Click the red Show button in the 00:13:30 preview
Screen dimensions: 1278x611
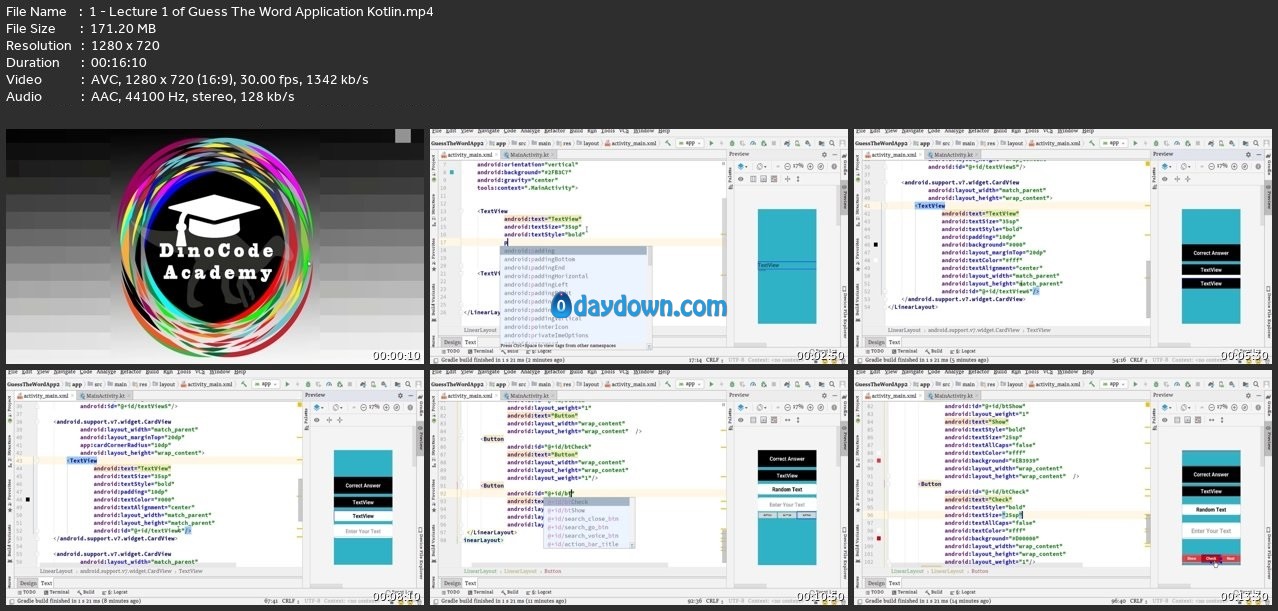[x=1192, y=558]
